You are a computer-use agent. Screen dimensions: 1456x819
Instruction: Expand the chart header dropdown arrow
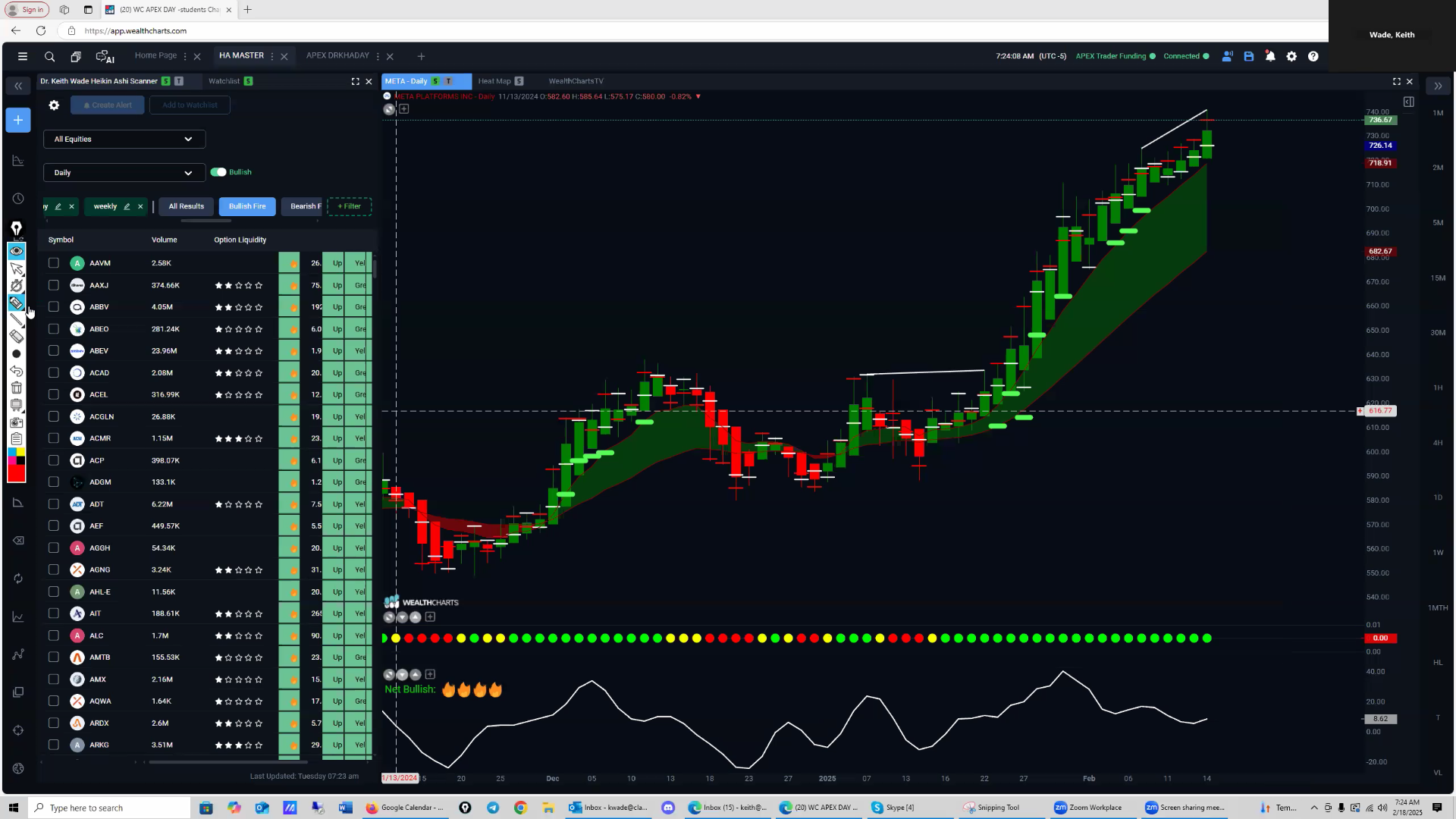pos(698,96)
